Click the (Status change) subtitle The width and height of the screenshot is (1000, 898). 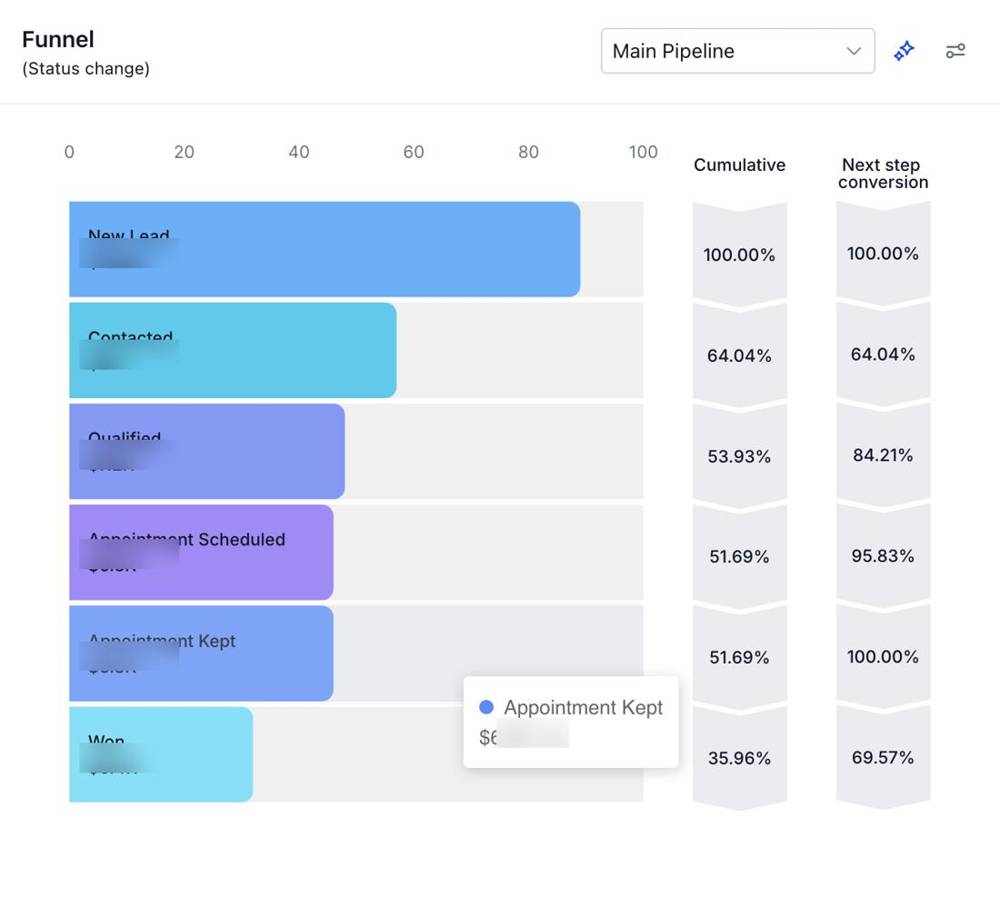[x=86, y=69]
